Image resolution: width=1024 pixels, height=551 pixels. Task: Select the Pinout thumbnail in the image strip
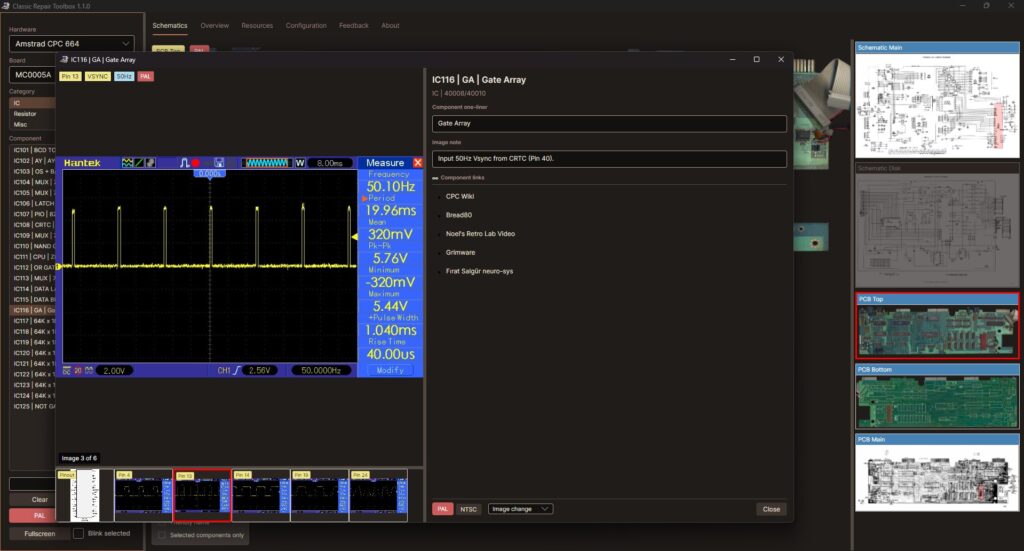point(85,496)
